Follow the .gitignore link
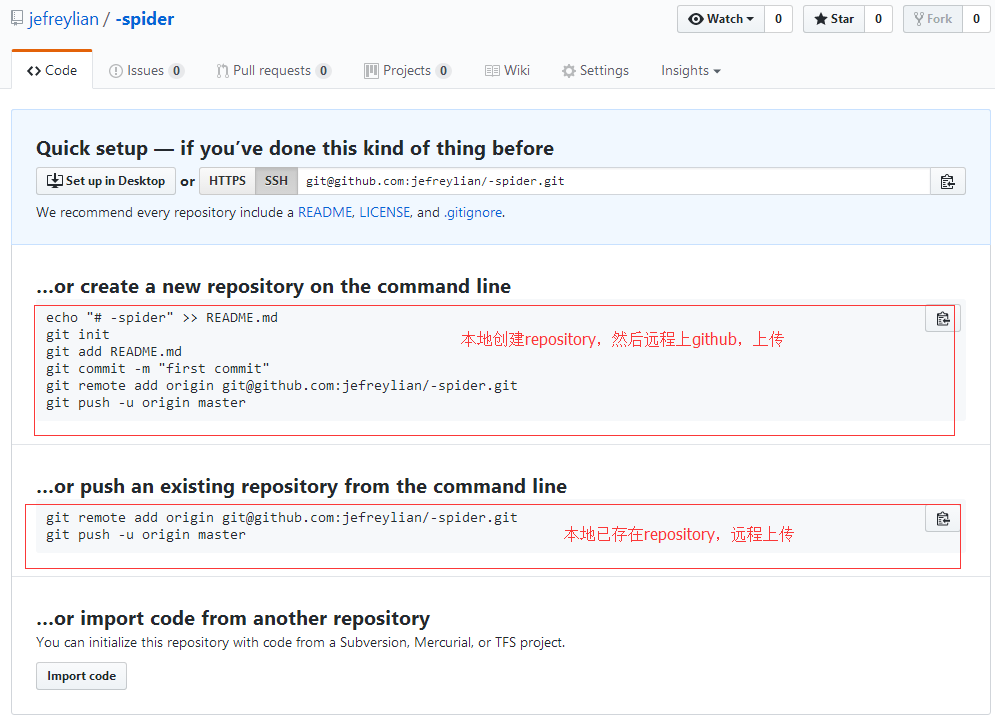The image size is (995, 728). click(473, 212)
